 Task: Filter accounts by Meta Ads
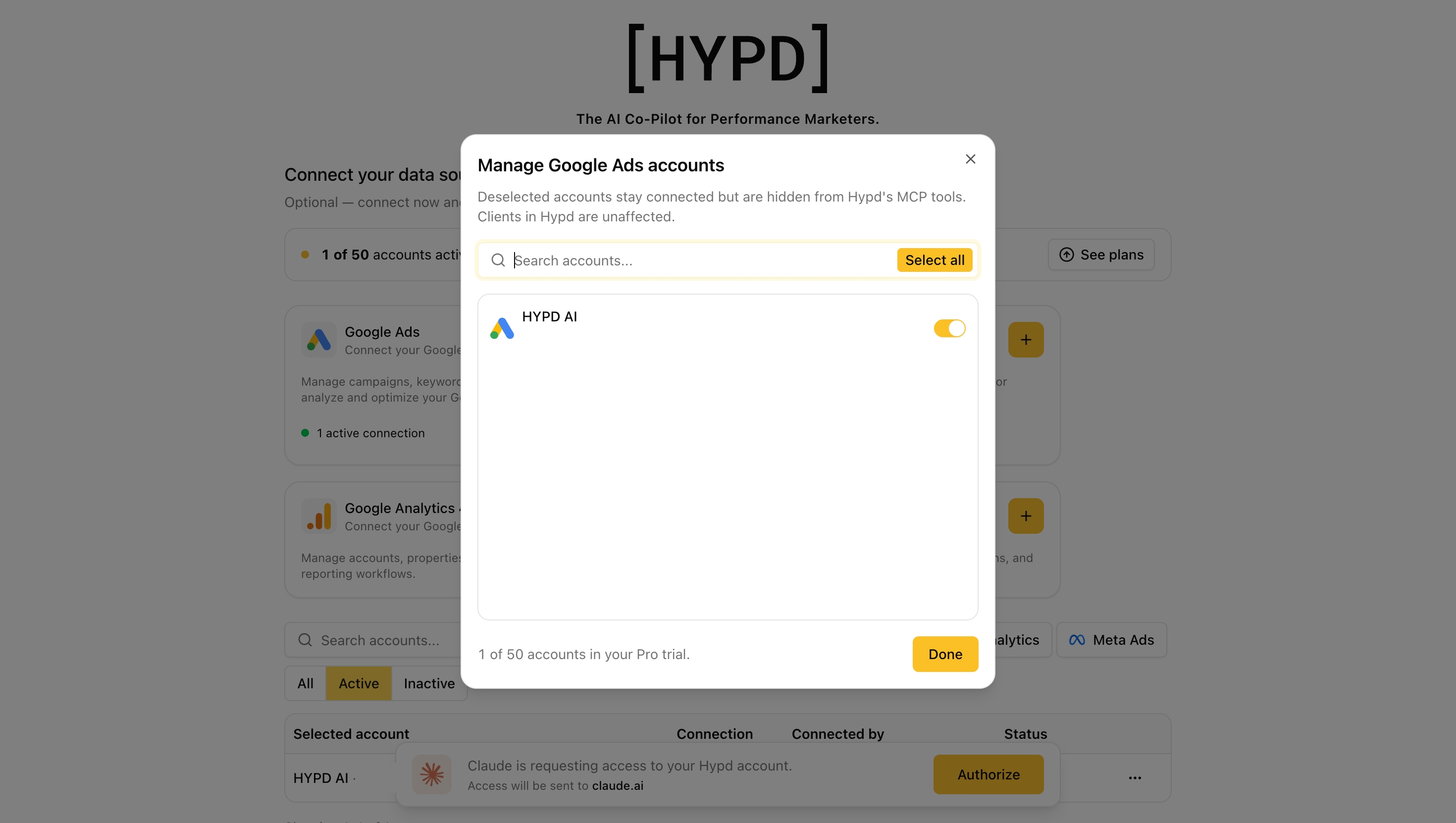click(1111, 640)
